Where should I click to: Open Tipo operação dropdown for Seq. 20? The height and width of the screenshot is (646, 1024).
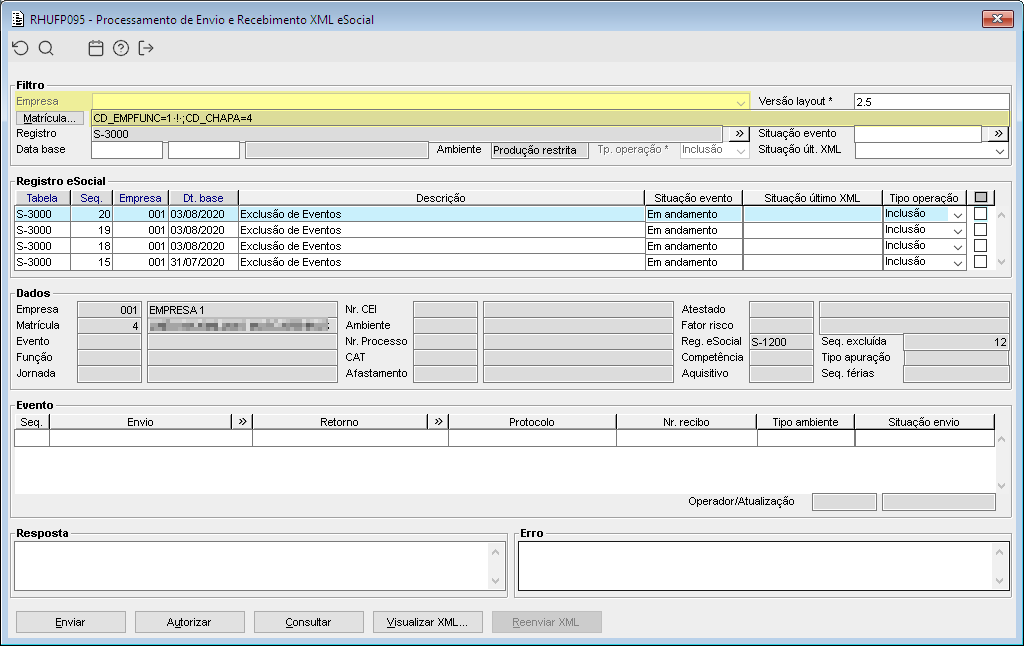point(957,214)
